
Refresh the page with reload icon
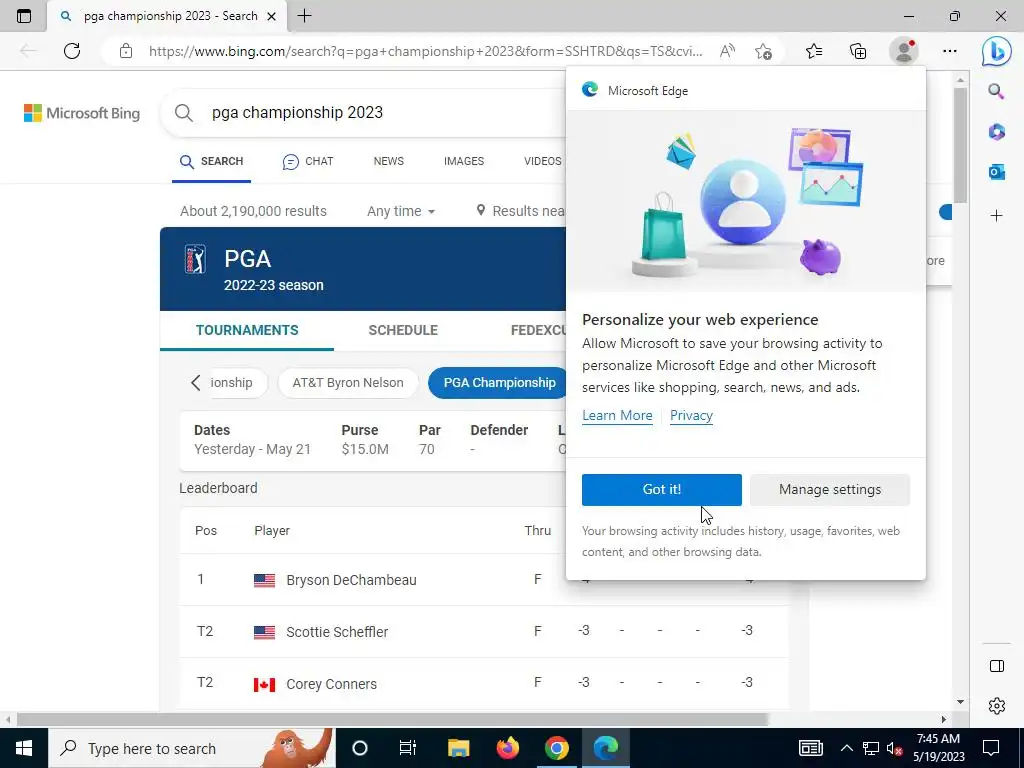[x=72, y=51]
